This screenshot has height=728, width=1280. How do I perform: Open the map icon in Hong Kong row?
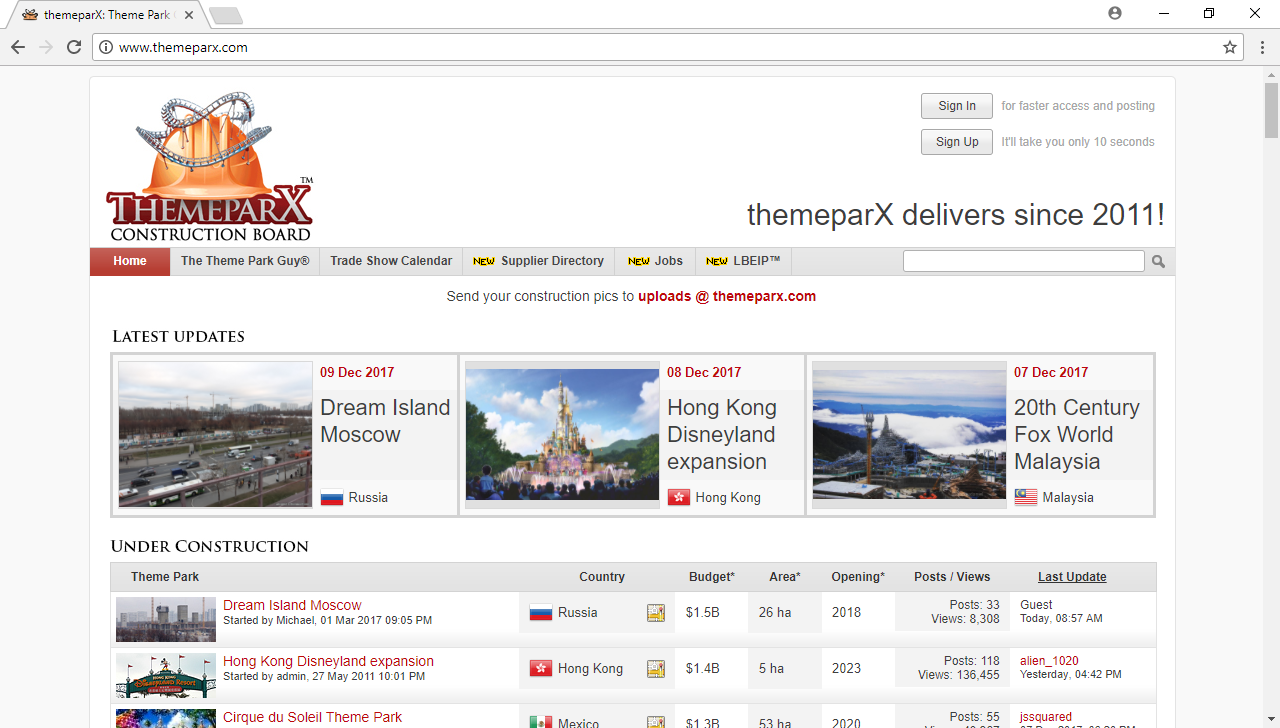[656, 669]
